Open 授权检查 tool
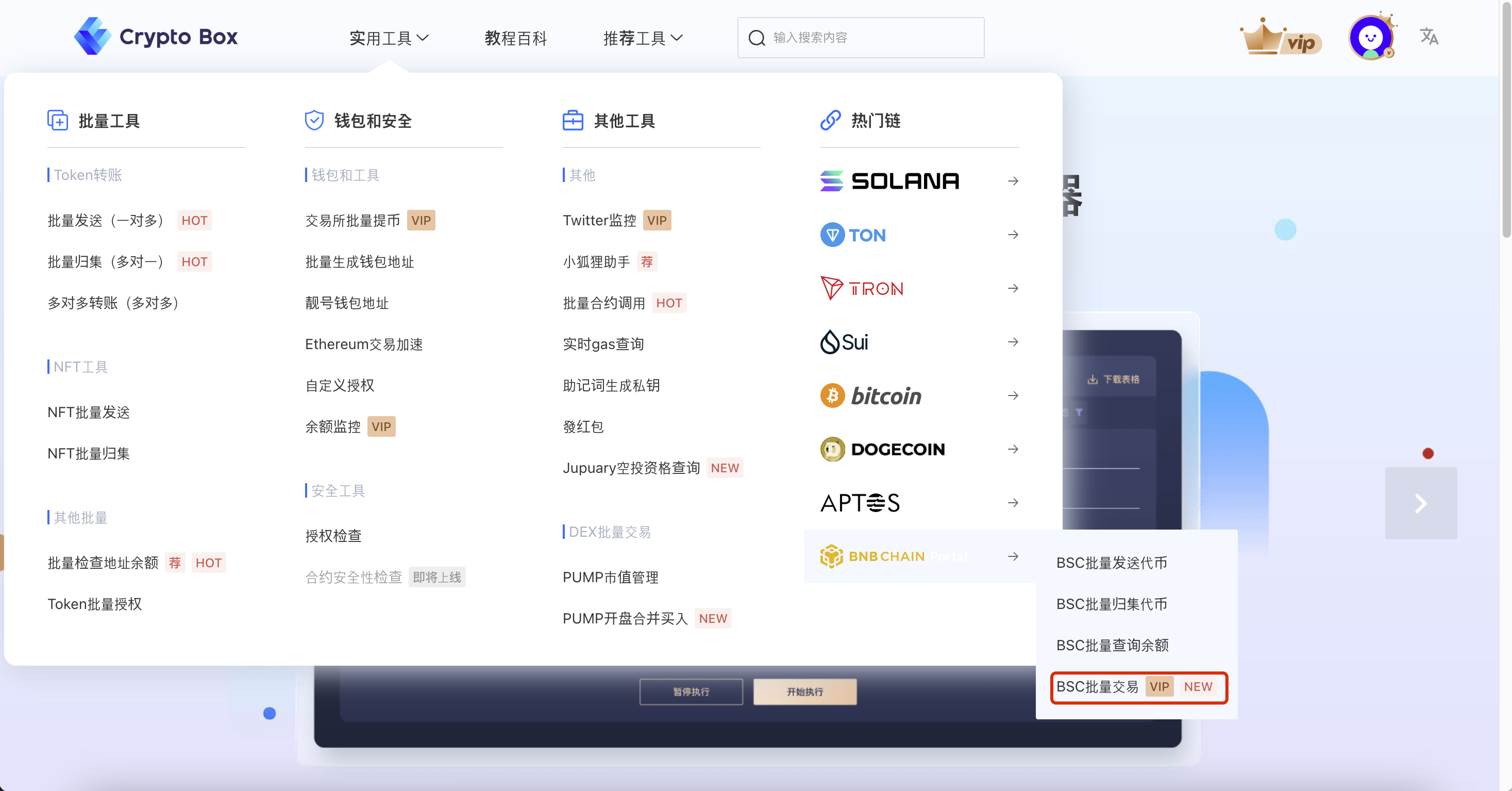Viewport: 1512px width, 791px height. tap(333, 536)
